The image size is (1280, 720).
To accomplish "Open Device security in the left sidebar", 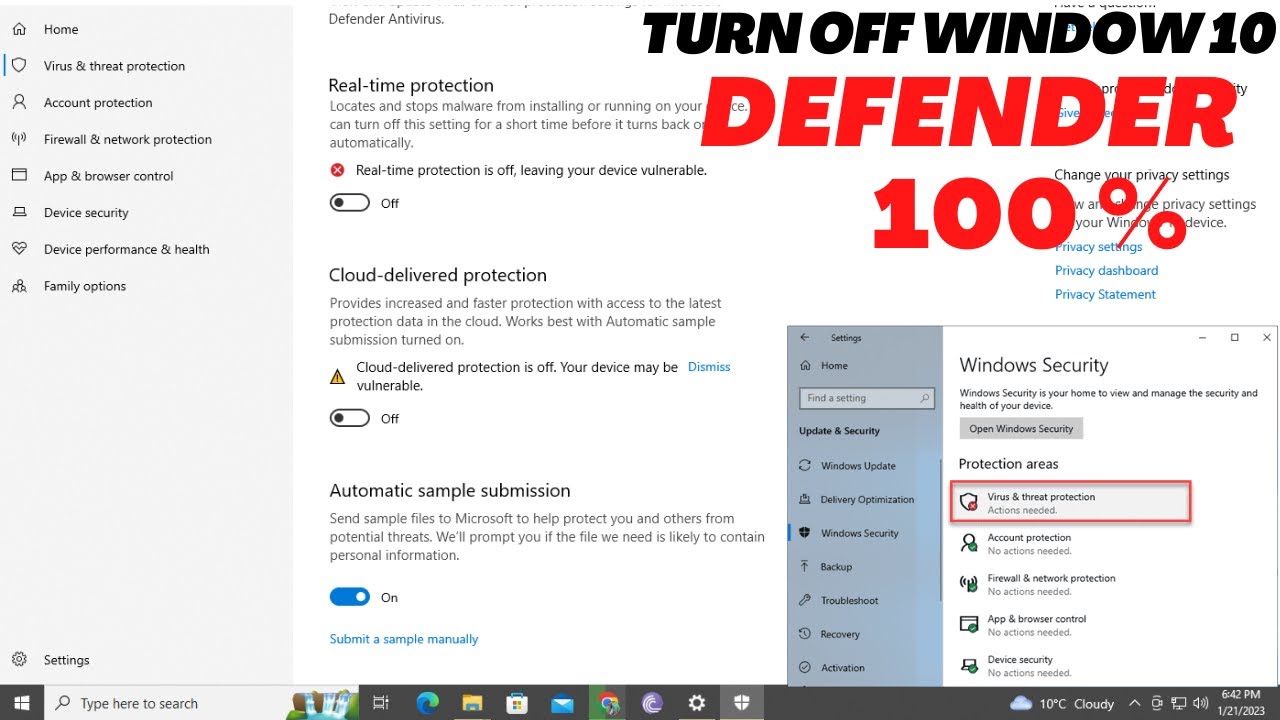I will pyautogui.click(x=70, y=212).
